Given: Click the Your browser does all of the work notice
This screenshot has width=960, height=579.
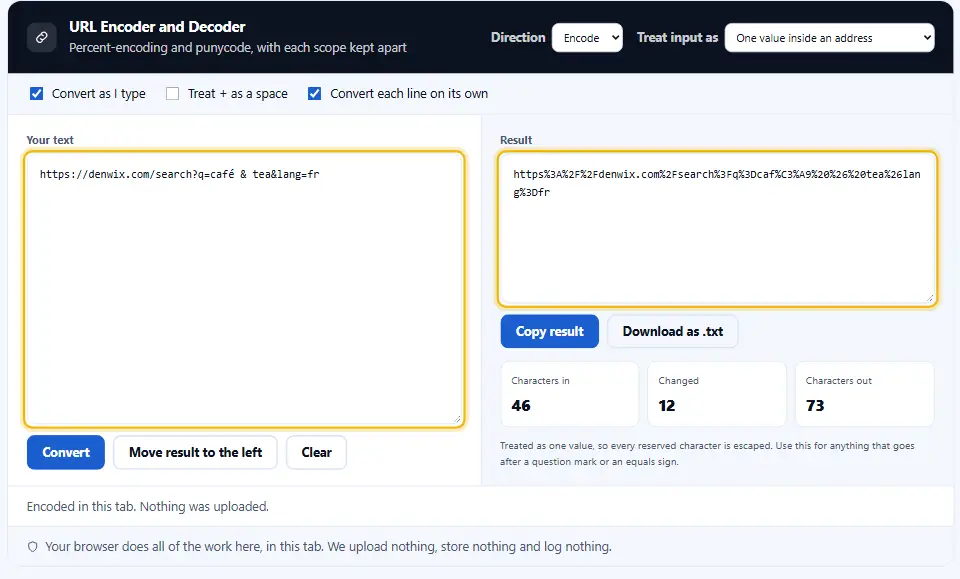Looking at the screenshot, I should 328,547.
